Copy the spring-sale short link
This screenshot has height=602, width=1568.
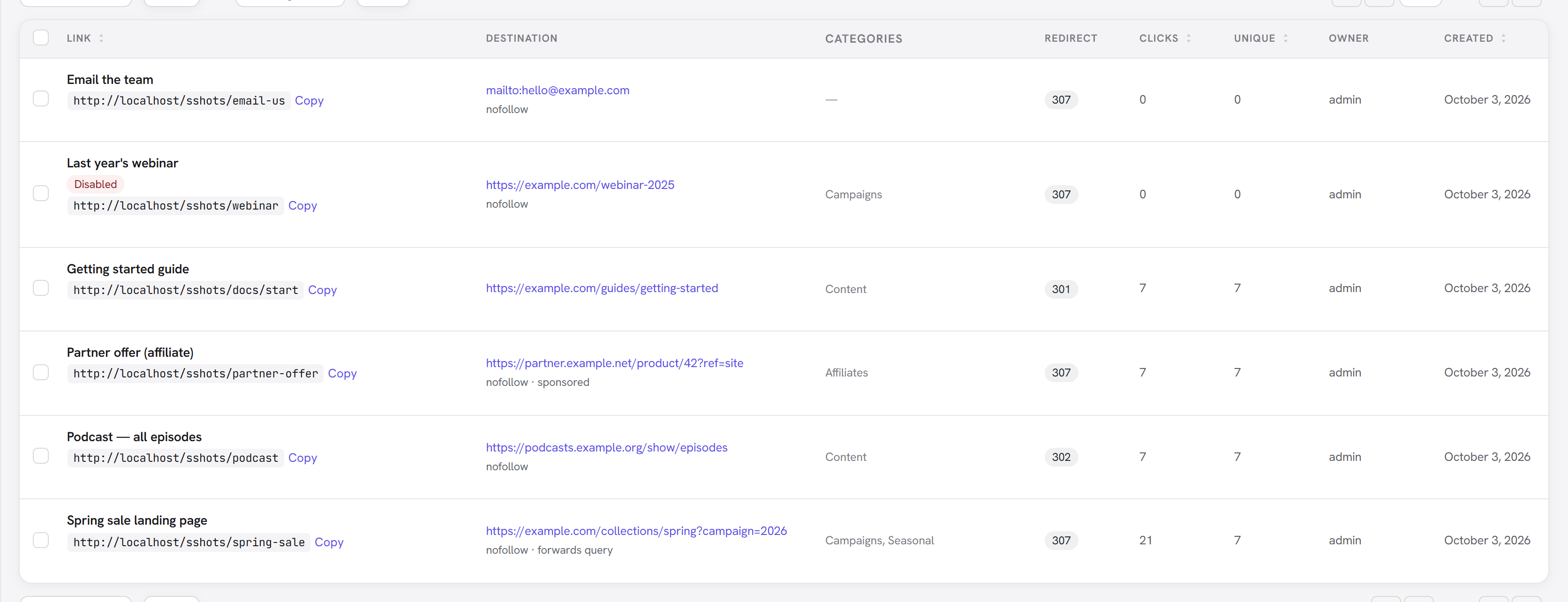pos(329,542)
